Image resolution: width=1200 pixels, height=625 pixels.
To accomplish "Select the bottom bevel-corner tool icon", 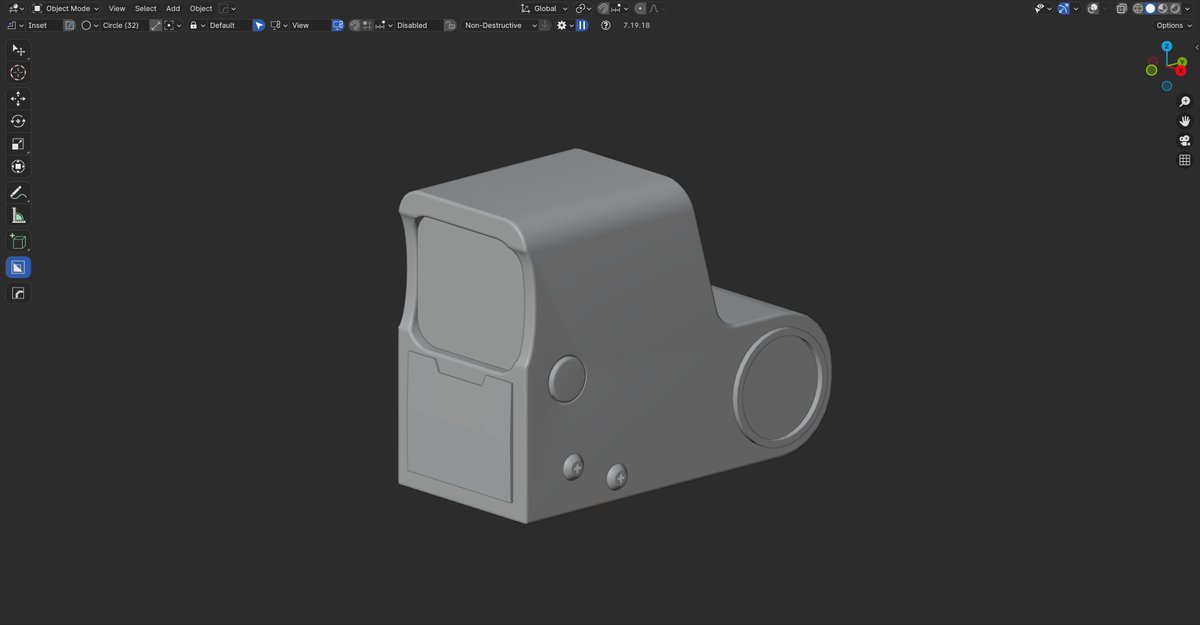I will pos(18,293).
